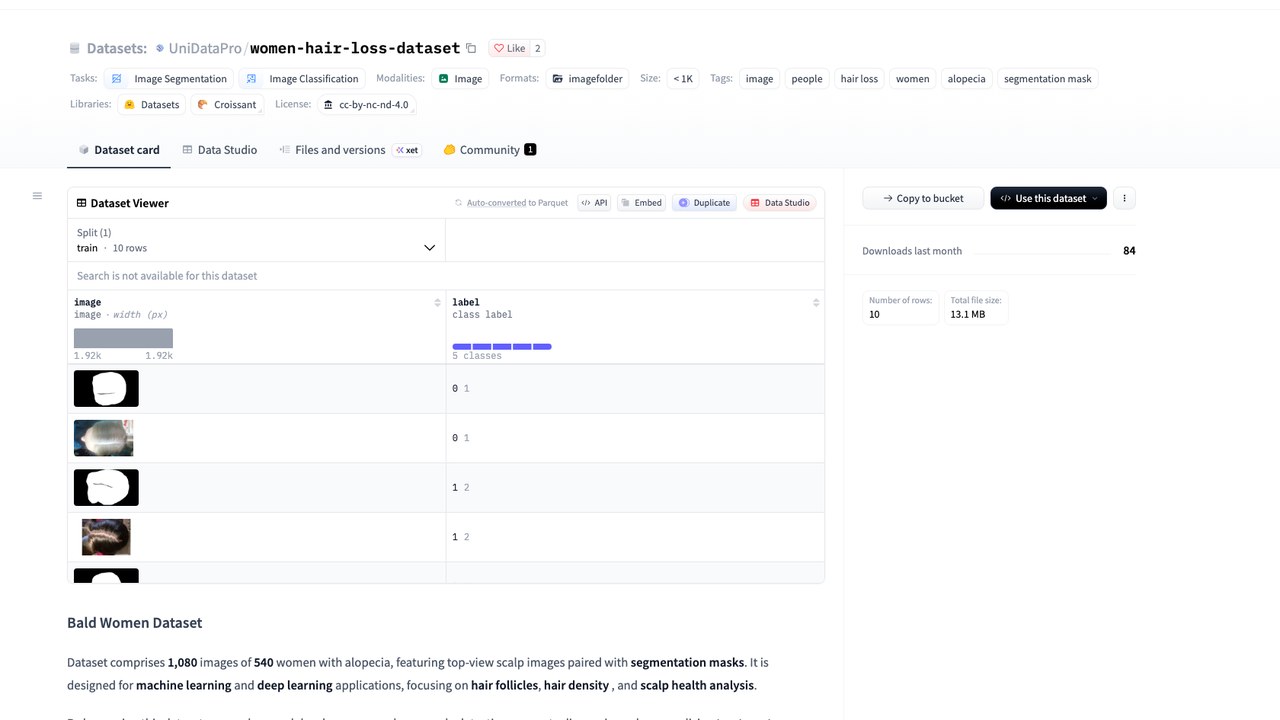Sort the label column using its sort icon
This screenshot has width=1280, height=720.
pos(816,302)
